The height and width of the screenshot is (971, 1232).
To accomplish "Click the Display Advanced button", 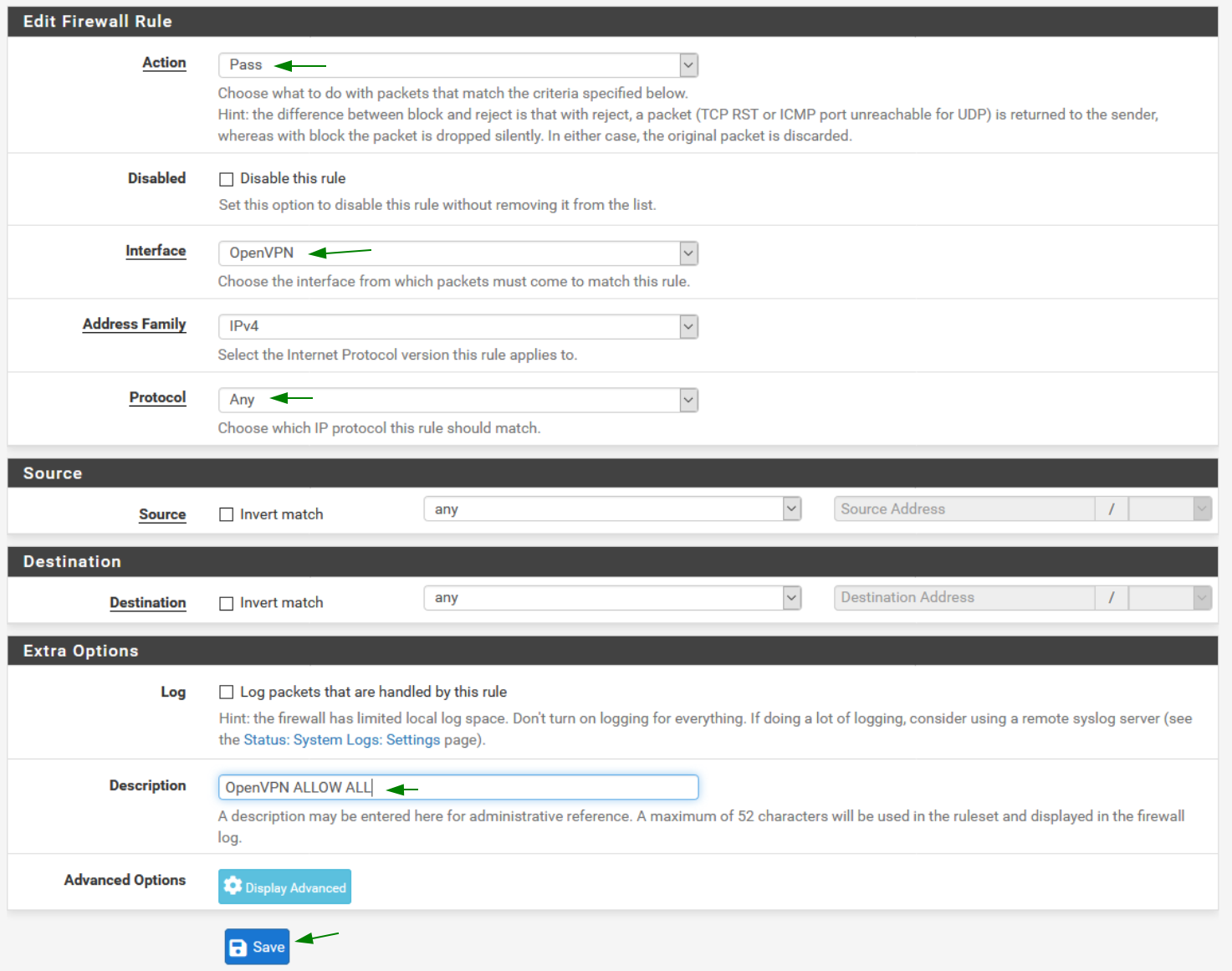I will click(284, 887).
